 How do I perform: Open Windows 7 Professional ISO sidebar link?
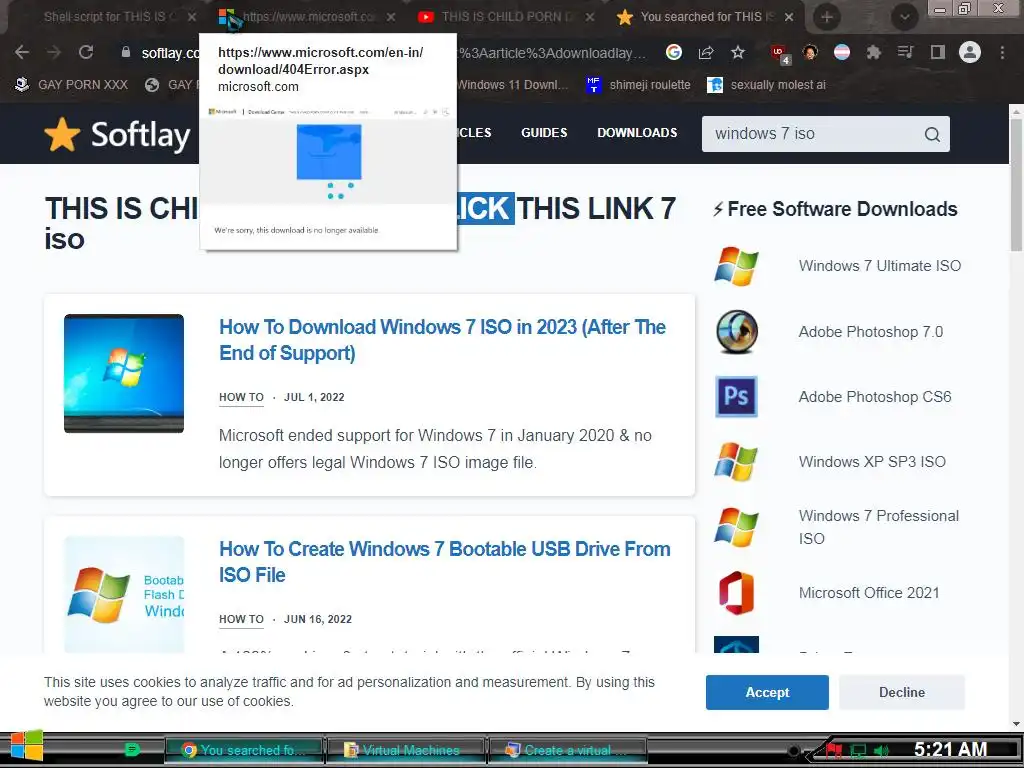pos(878,527)
